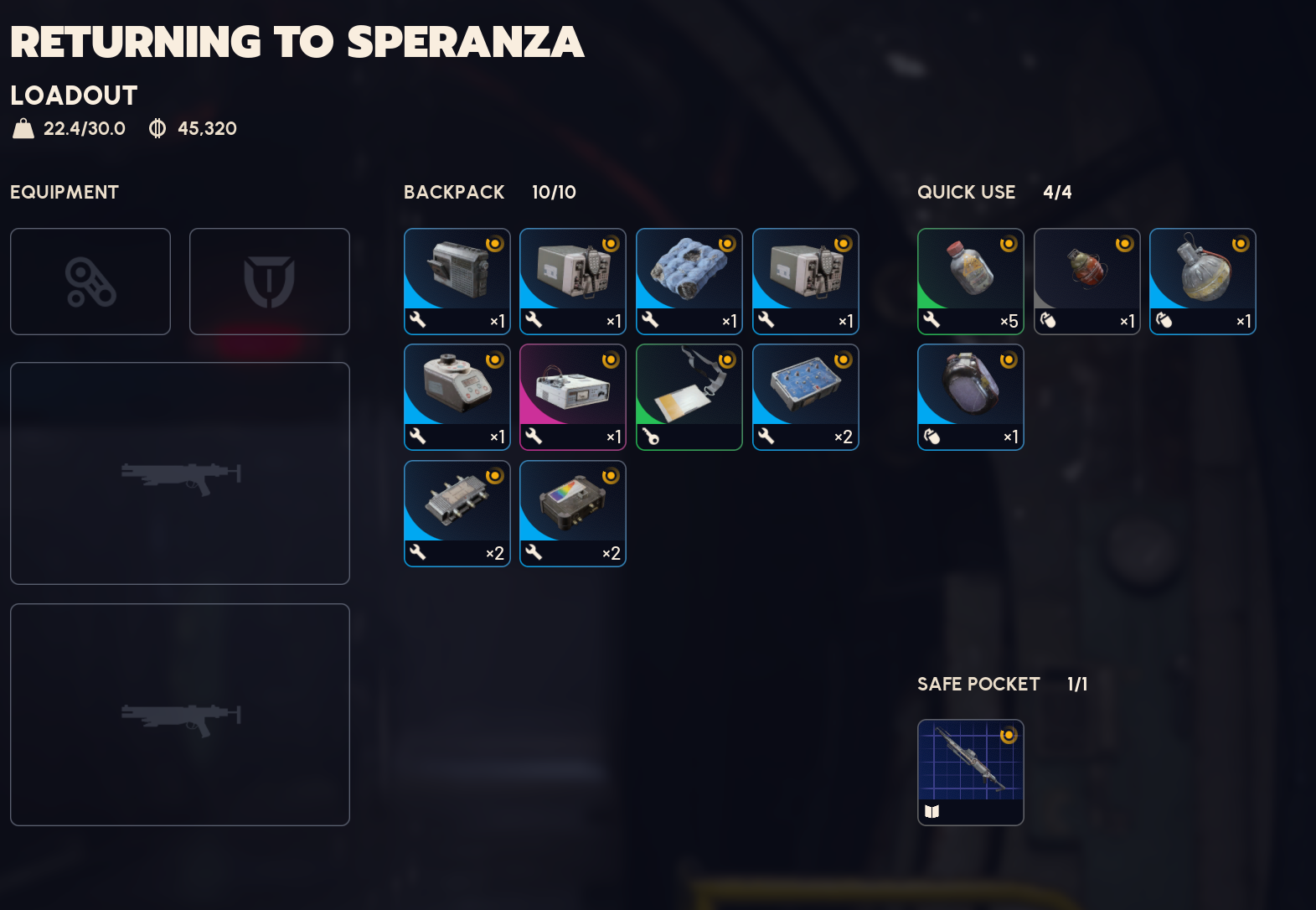Select the round glass flask grenade item
The width and height of the screenshot is (1316, 910).
tap(1203, 282)
